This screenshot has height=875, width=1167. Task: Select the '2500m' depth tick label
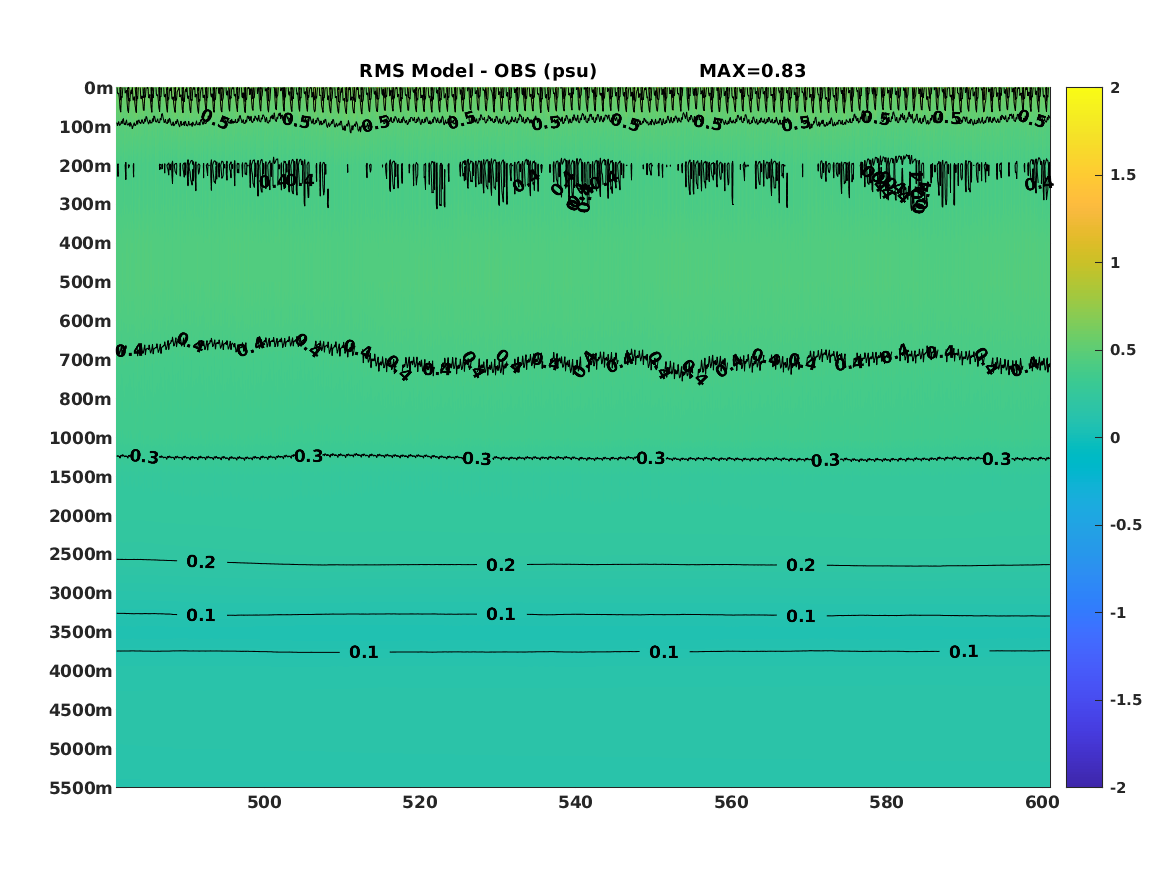tap(81, 554)
